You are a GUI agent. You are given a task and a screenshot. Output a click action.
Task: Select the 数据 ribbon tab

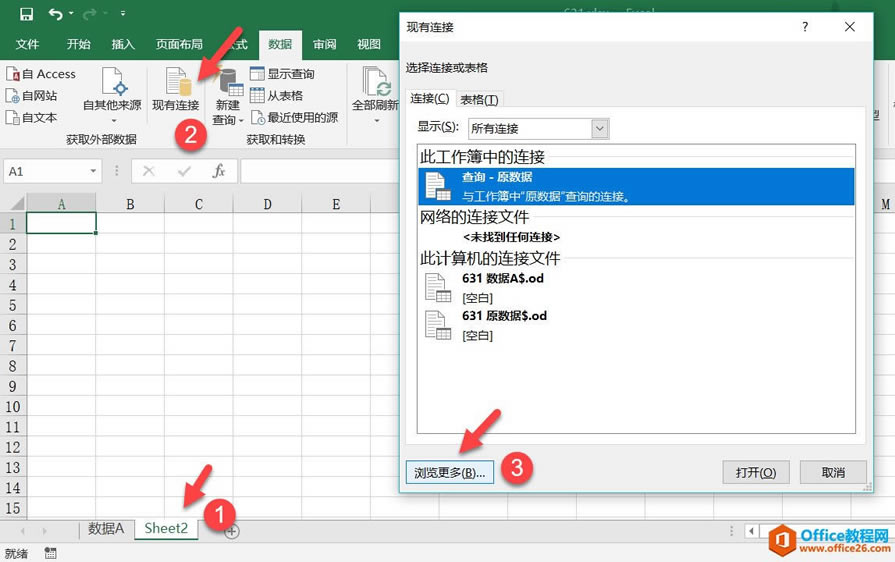[x=280, y=45]
